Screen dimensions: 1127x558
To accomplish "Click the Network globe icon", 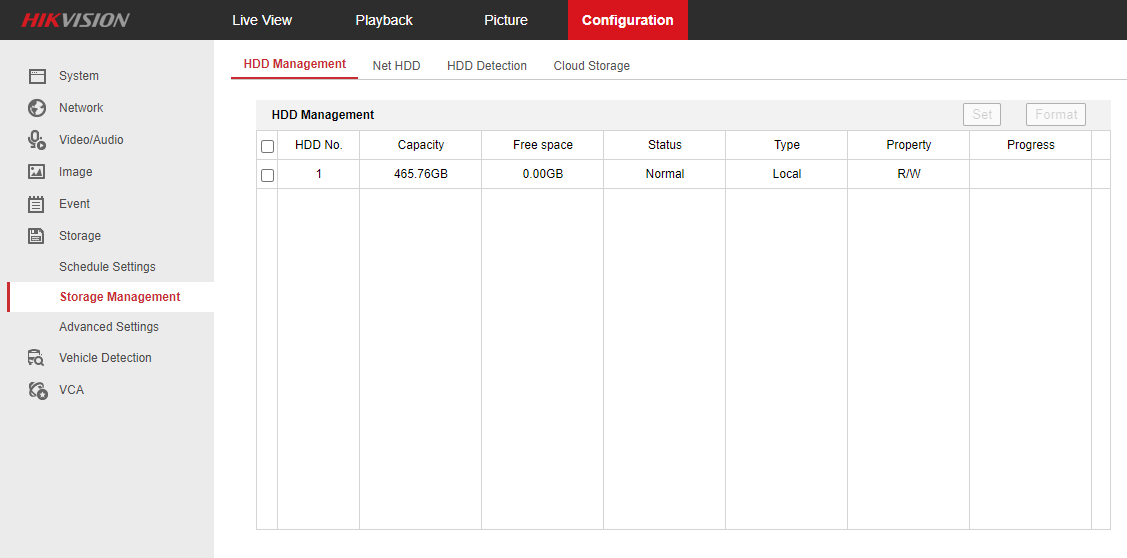I will (x=37, y=108).
